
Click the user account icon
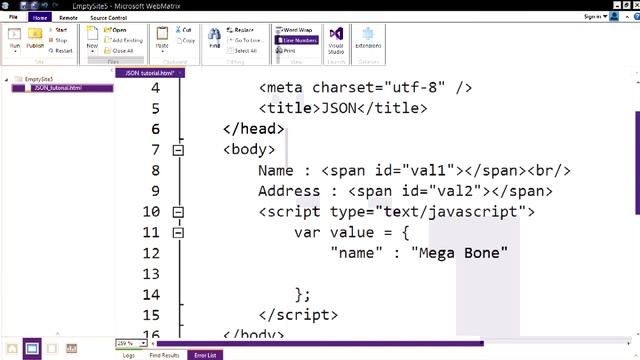click(x=614, y=16)
